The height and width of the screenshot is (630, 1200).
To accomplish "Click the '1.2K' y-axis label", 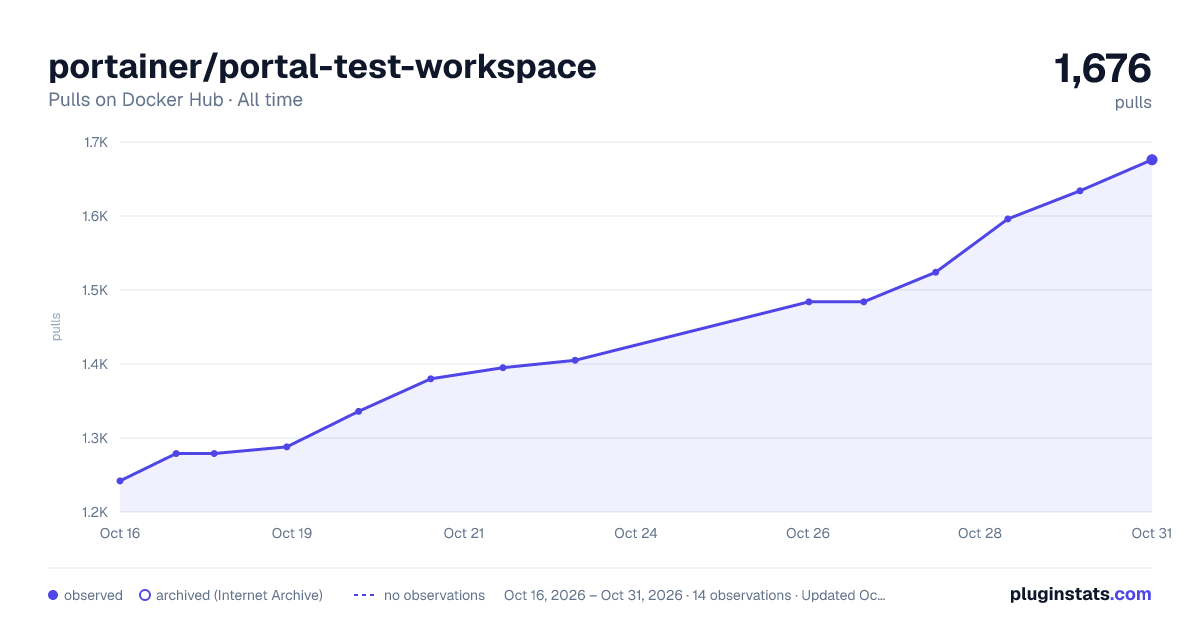I will 95,512.
